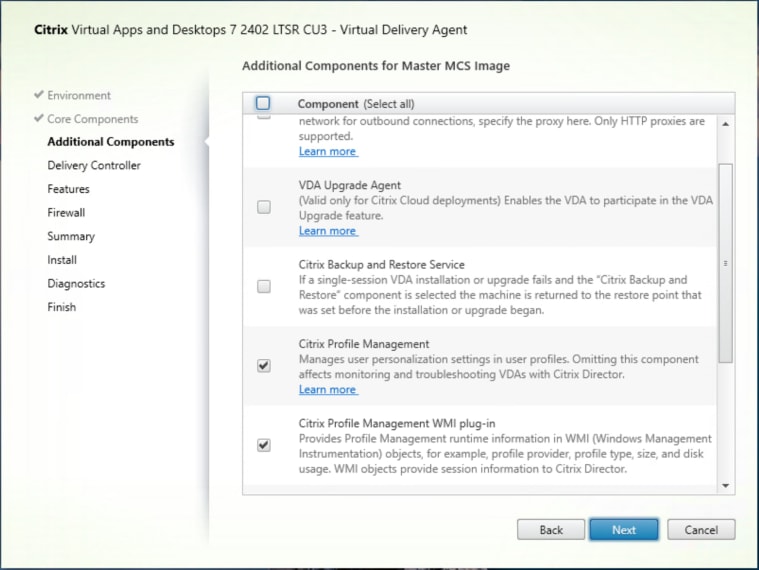Screen dimensions: 759x570
Task: Jump to the Install step
Action: click(x=62, y=260)
